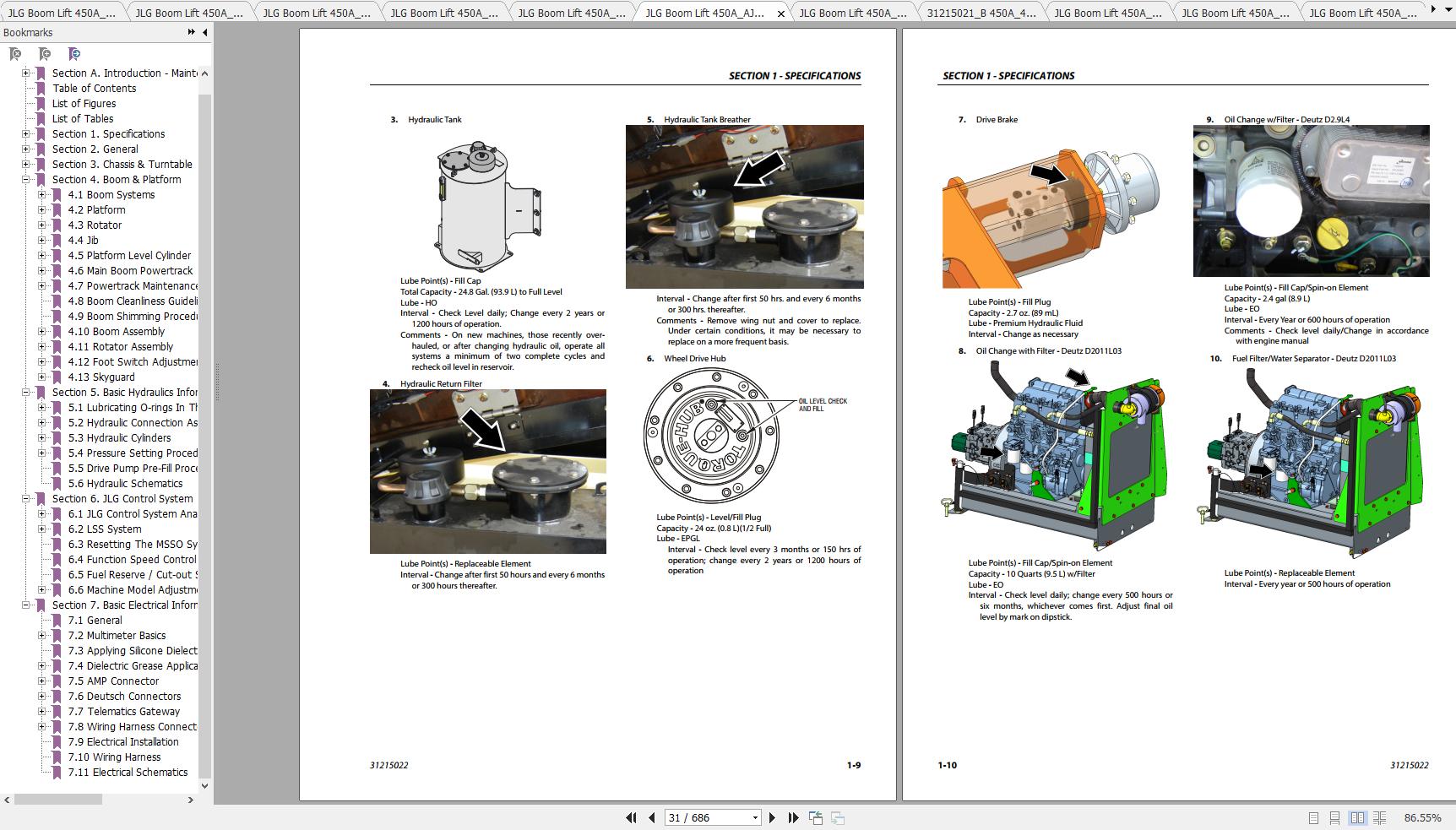This screenshot has width=1456, height=830.
Task: Click the add new bookmark icon
Action: point(45,54)
